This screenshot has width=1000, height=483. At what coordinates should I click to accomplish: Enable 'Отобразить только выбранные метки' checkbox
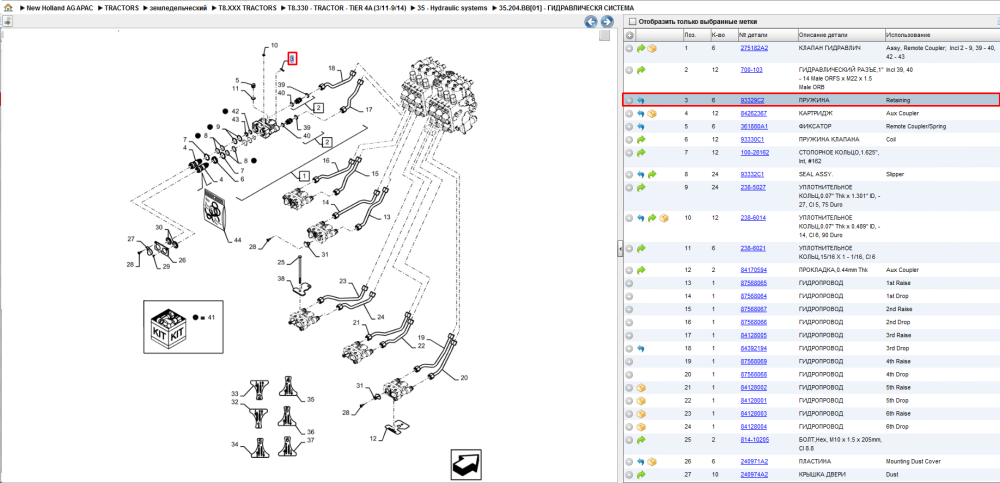(632, 21)
